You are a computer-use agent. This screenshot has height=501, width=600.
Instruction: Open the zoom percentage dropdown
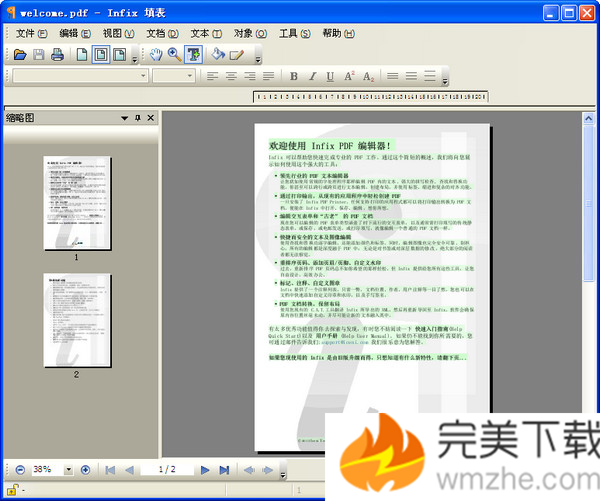click(x=68, y=470)
